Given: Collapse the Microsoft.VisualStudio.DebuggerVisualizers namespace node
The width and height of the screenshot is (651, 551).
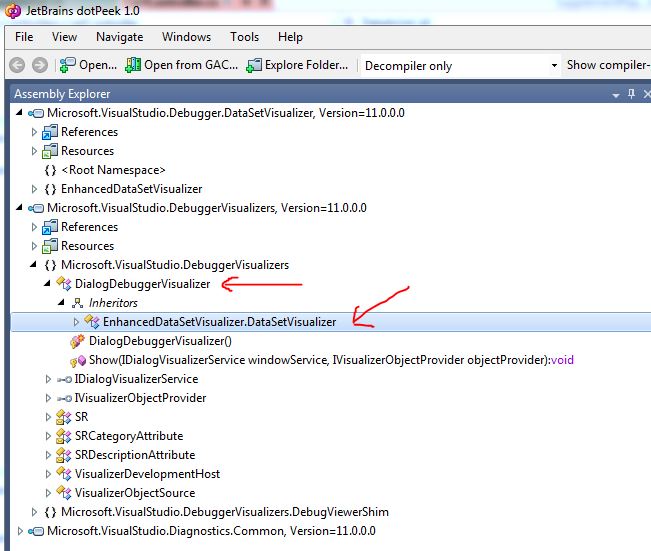Looking at the screenshot, I should coord(34,264).
